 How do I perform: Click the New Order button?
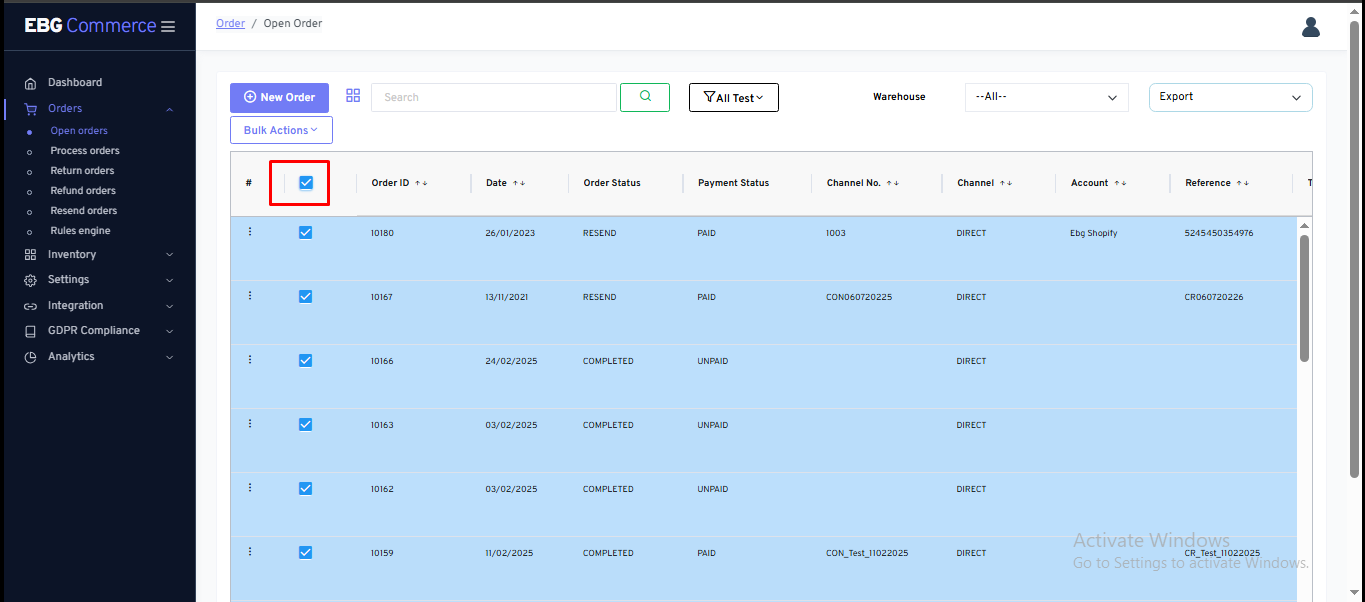click(x=279, y=97)
